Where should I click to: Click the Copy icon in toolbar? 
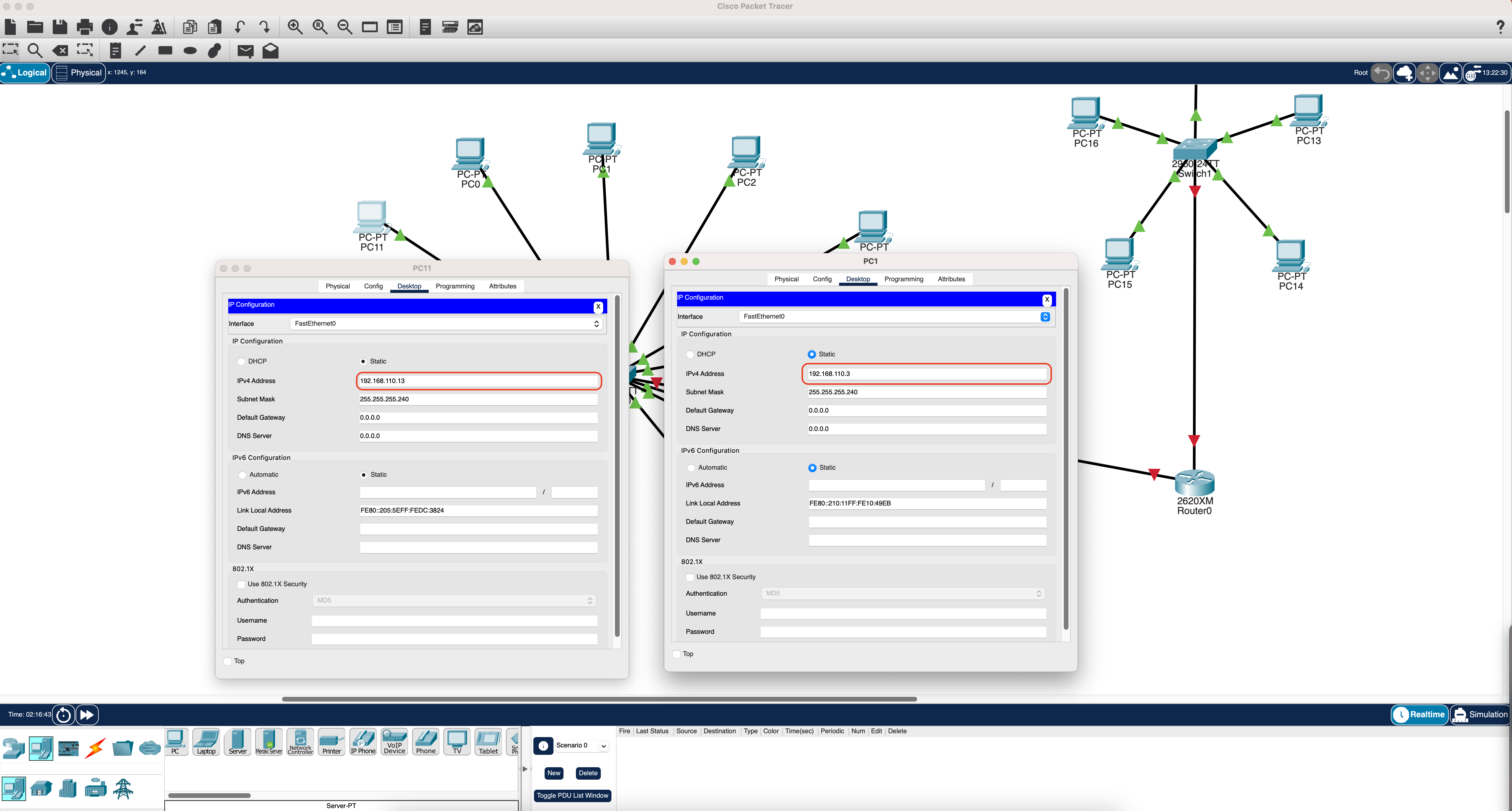pyautogui.click(x=190, y=27)
